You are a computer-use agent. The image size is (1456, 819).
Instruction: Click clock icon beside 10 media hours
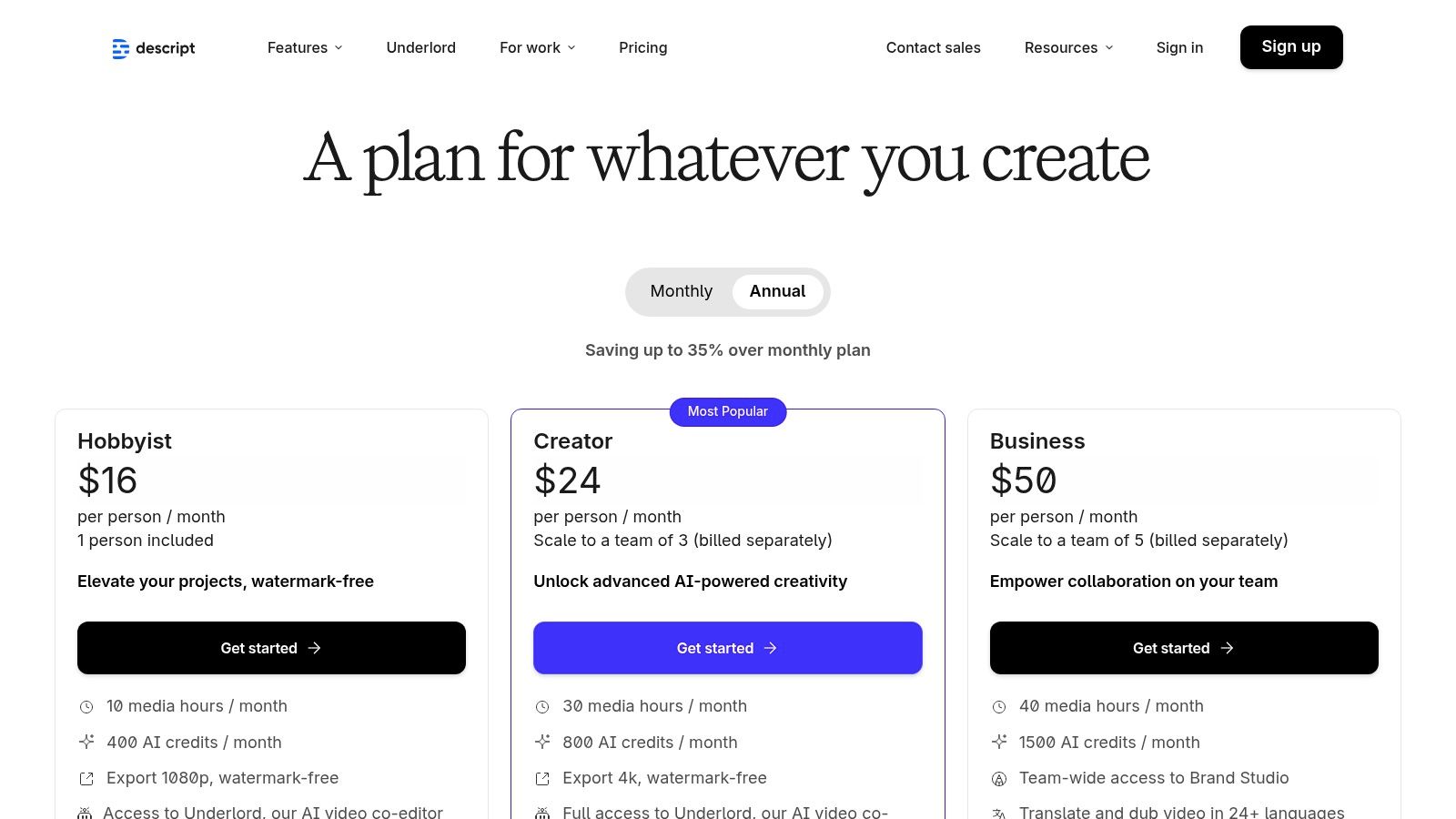pyautogui.click(x=86, y=707)
